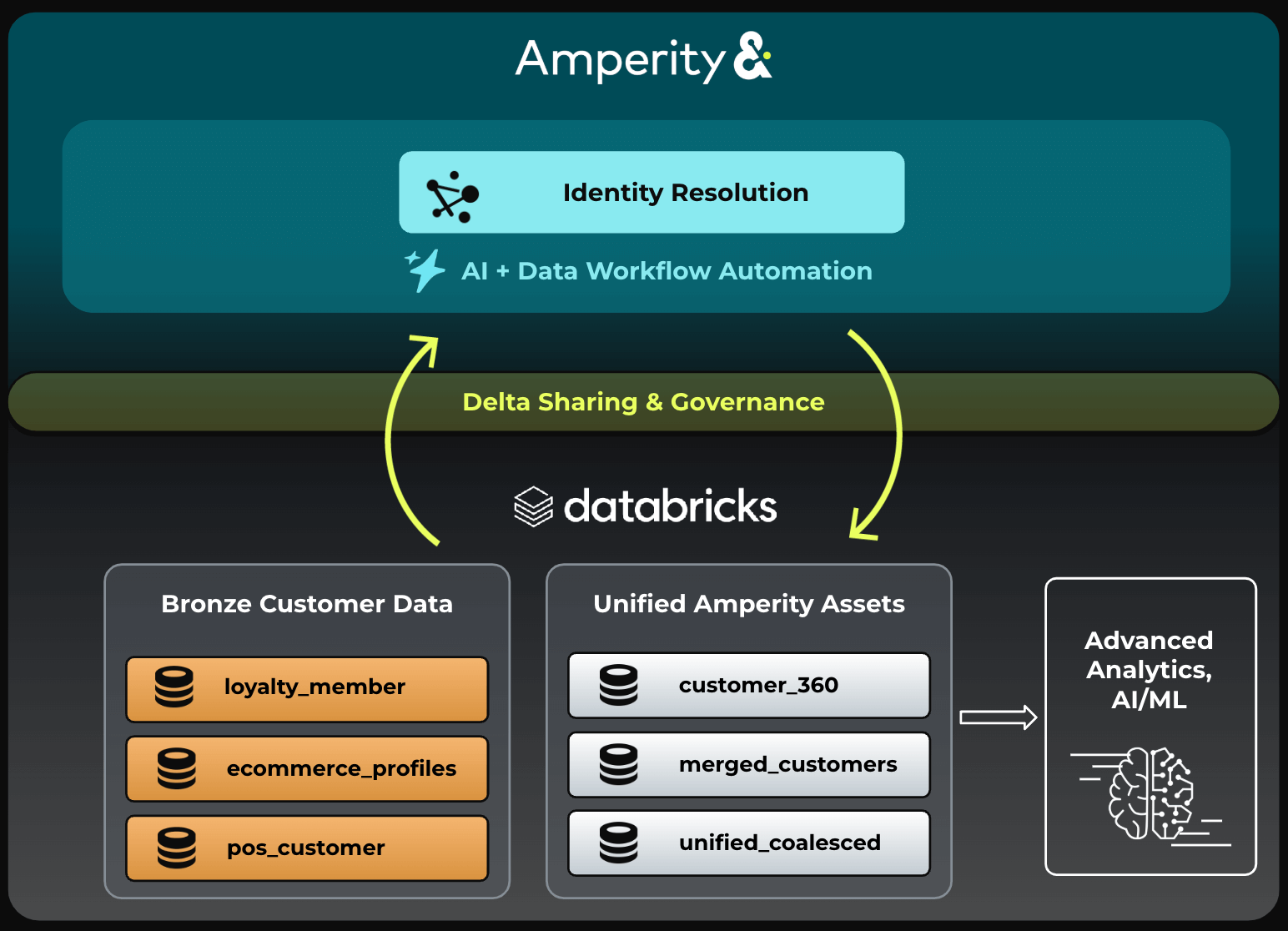The height and width of the screenshot is (931, 1288).
Task: Click the database icon beside merged_customers
Action: pyautogui.click(x=619, y=764)
